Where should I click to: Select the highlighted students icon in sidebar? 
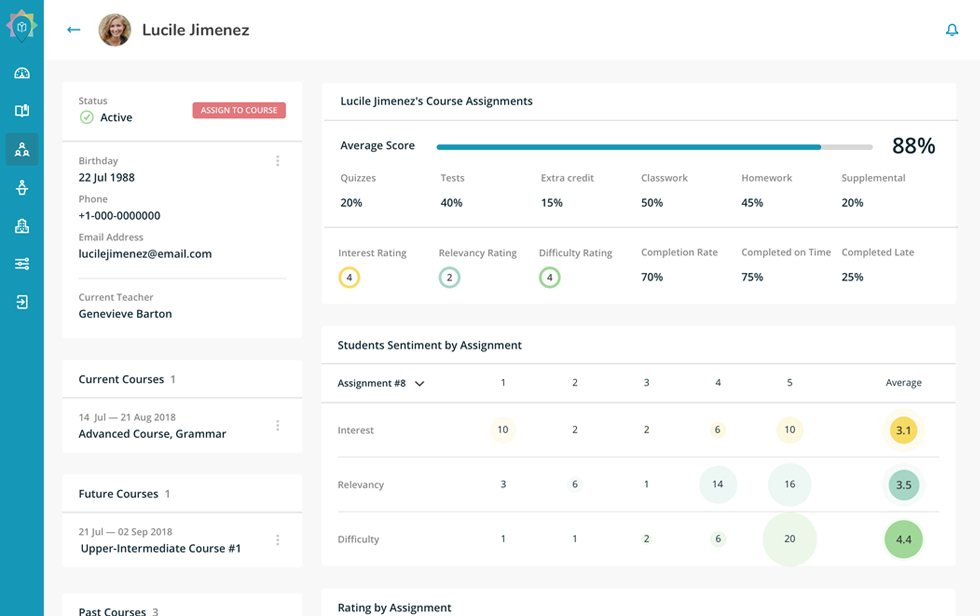(22, 149)
